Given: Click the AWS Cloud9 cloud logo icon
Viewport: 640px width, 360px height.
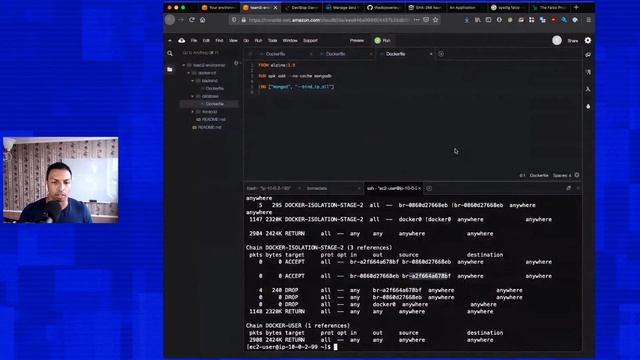Looking at the screenshot, I should [182, 40].
